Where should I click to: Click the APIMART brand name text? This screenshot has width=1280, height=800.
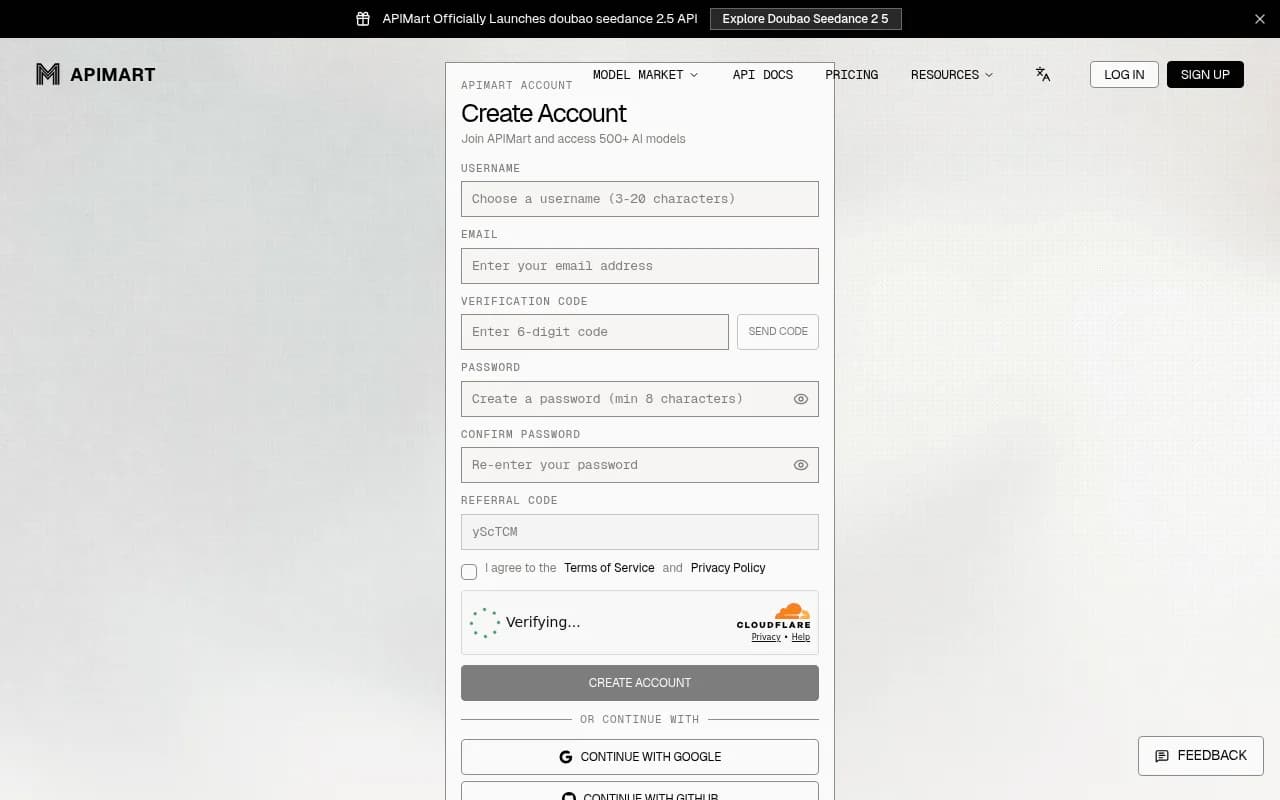point(113,74)
